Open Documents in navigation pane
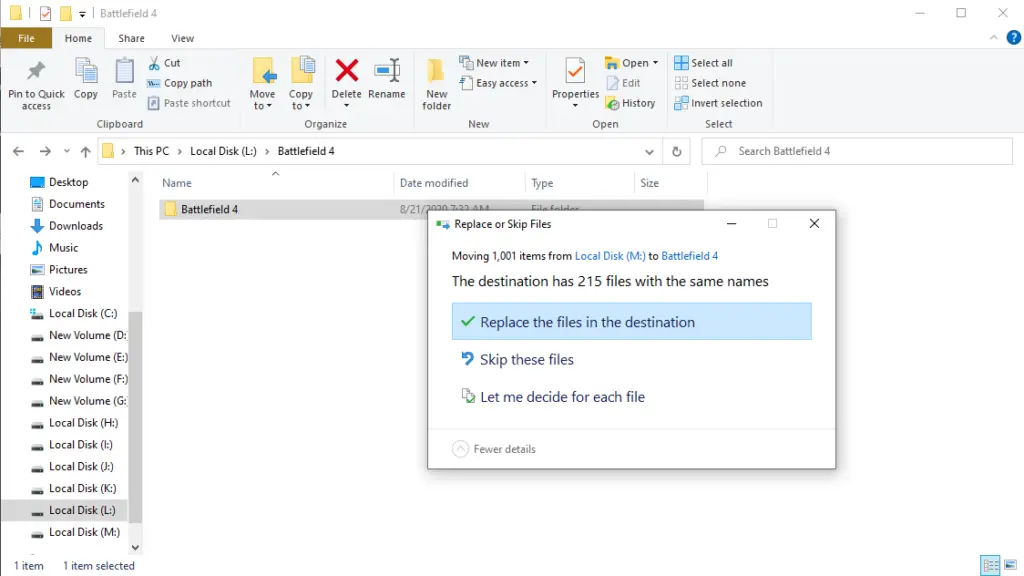 click(76, 204)
